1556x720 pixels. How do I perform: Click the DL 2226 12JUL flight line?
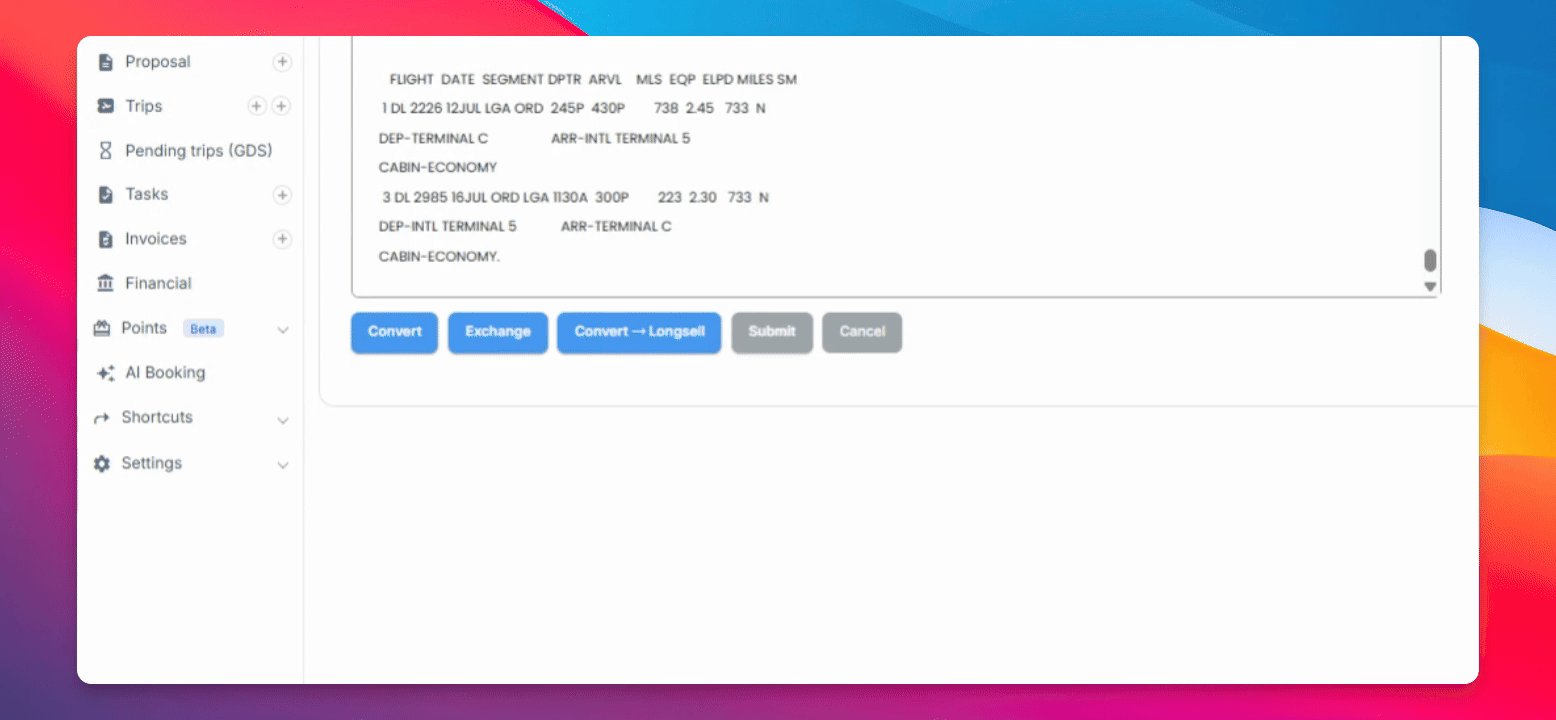(573, 108)
